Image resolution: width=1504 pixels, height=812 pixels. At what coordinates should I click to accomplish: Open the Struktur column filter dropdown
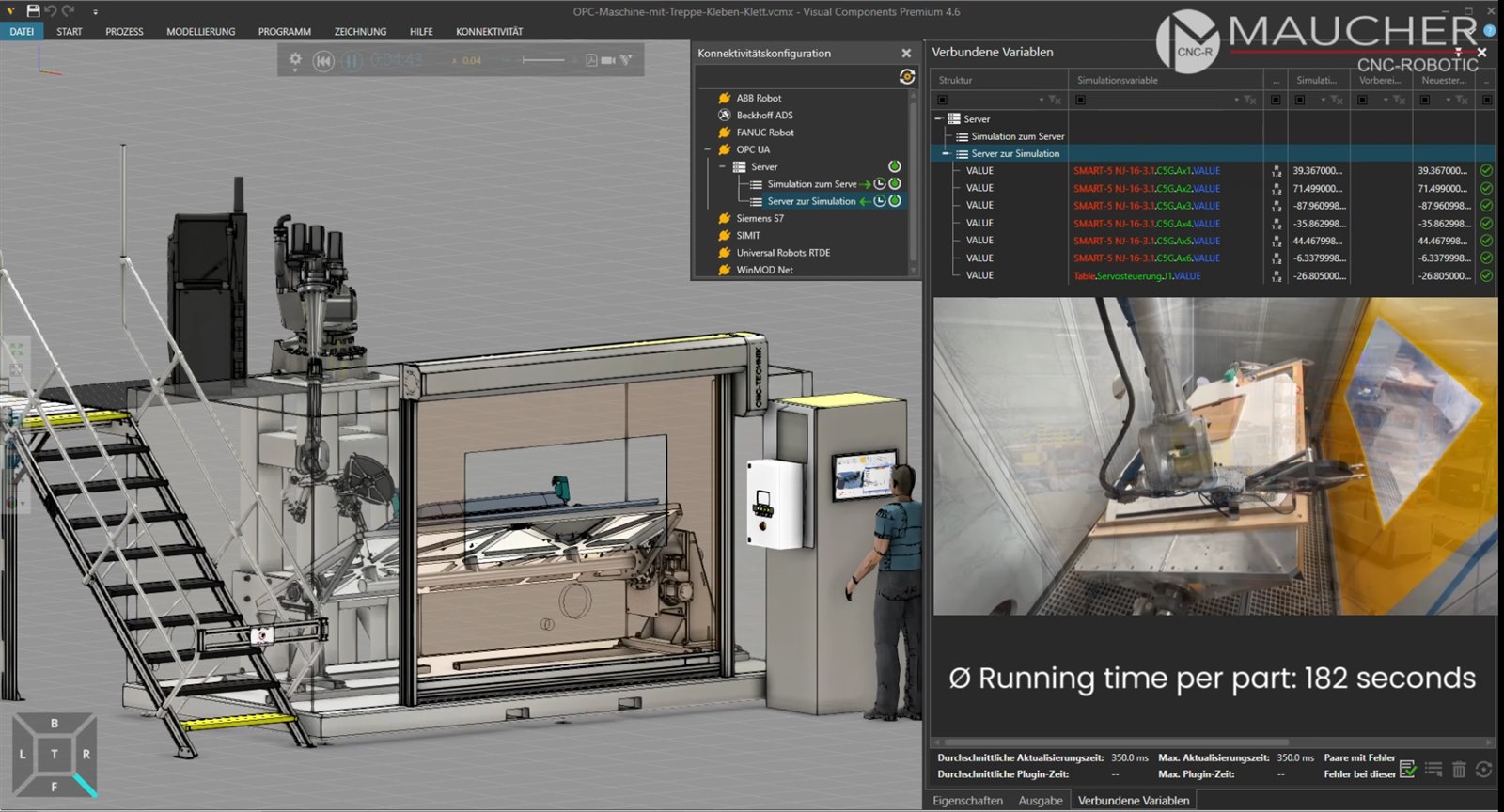click(1042, 100)
